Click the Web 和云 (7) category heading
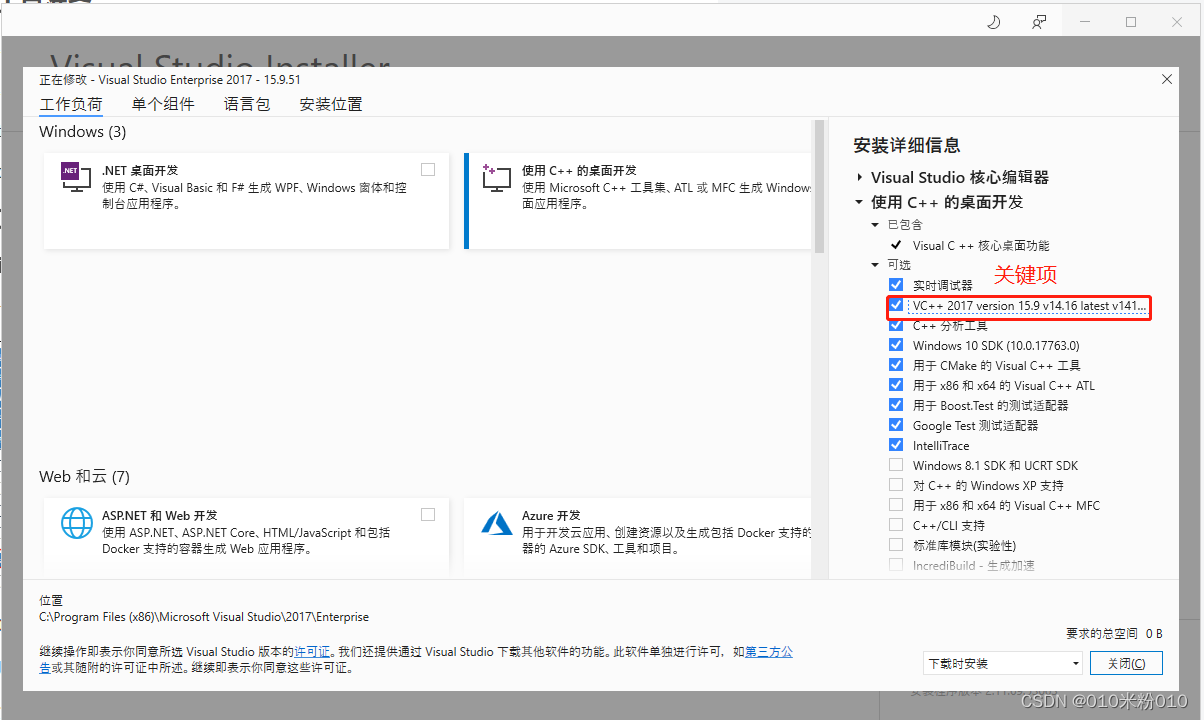 [85, 476]
